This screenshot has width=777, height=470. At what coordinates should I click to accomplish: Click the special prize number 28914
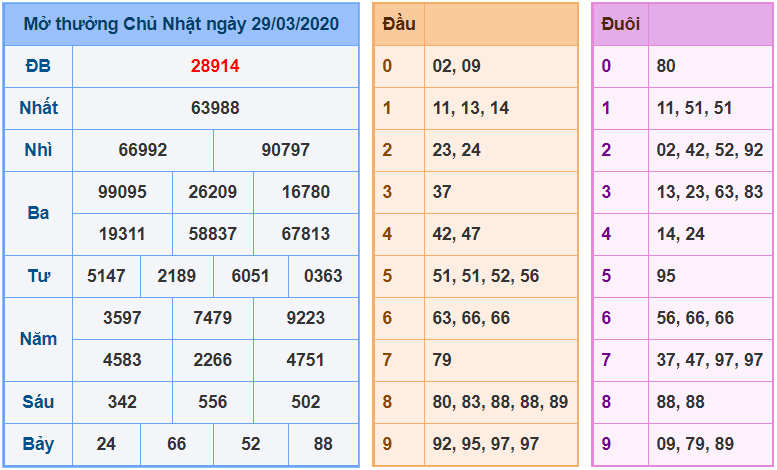[215, 66]
